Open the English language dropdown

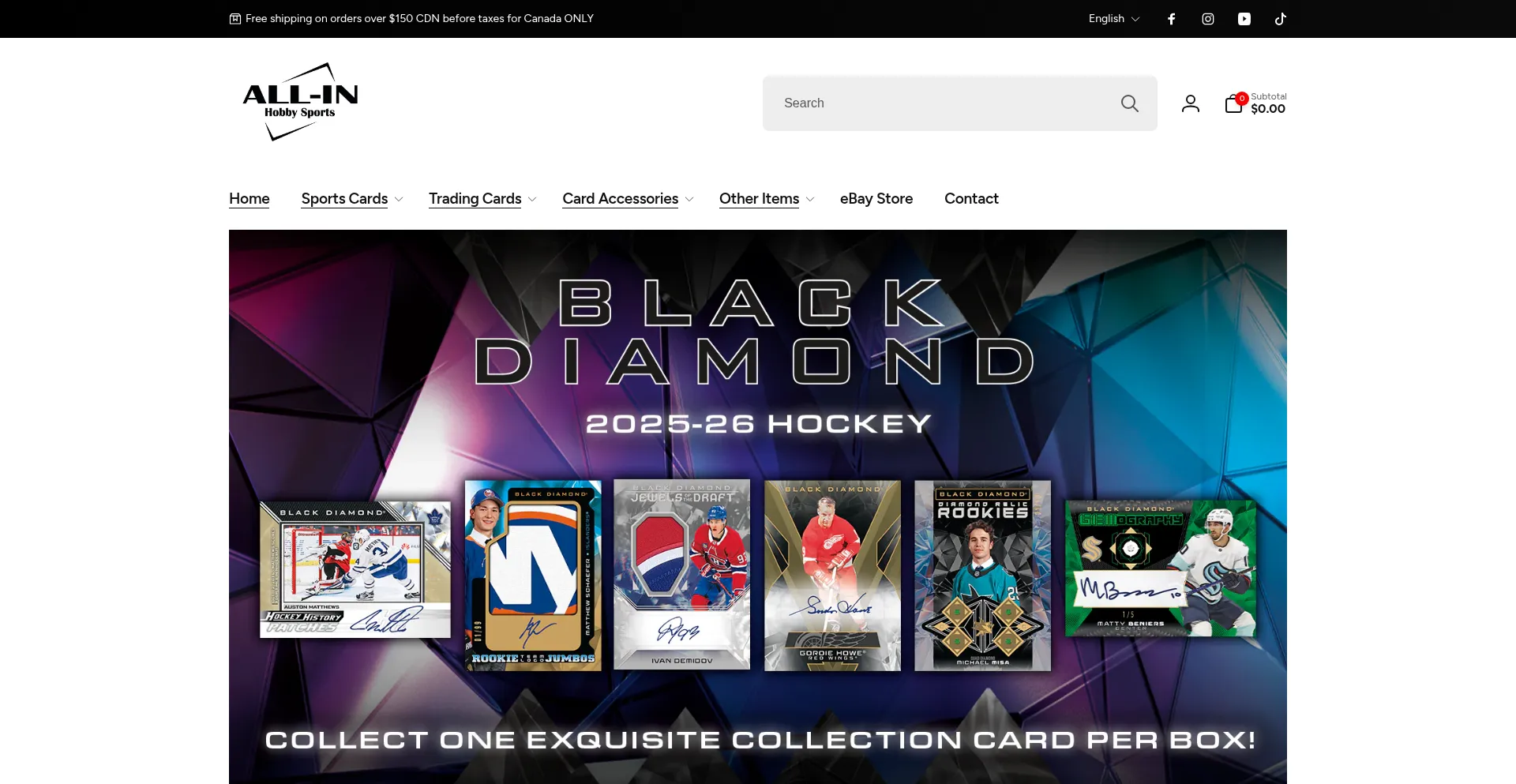pos(1114,19)
